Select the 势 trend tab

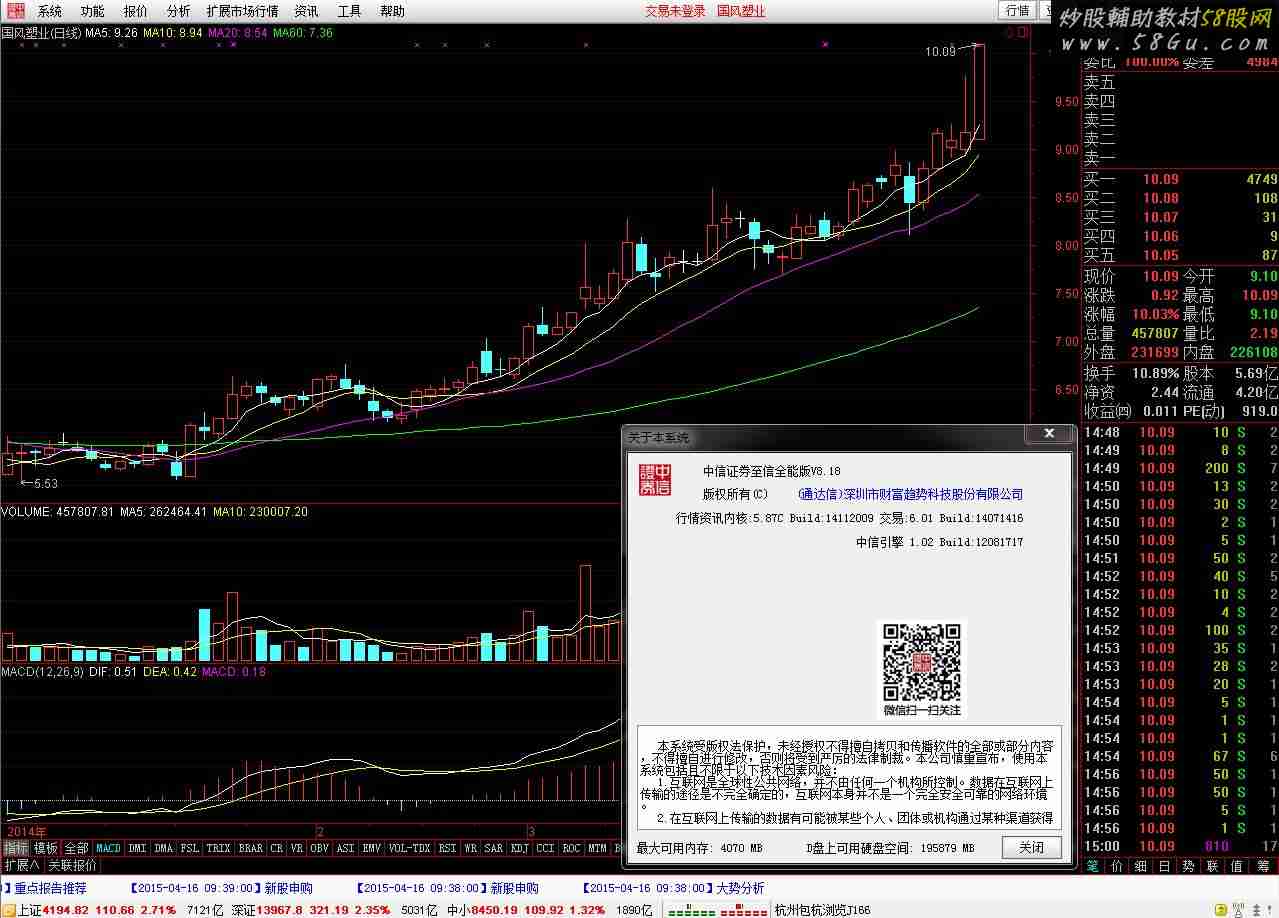[1189, 866]
